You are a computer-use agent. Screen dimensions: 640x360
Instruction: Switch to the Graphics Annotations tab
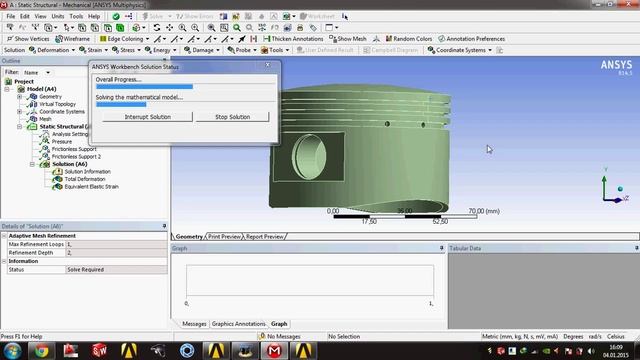238,324
